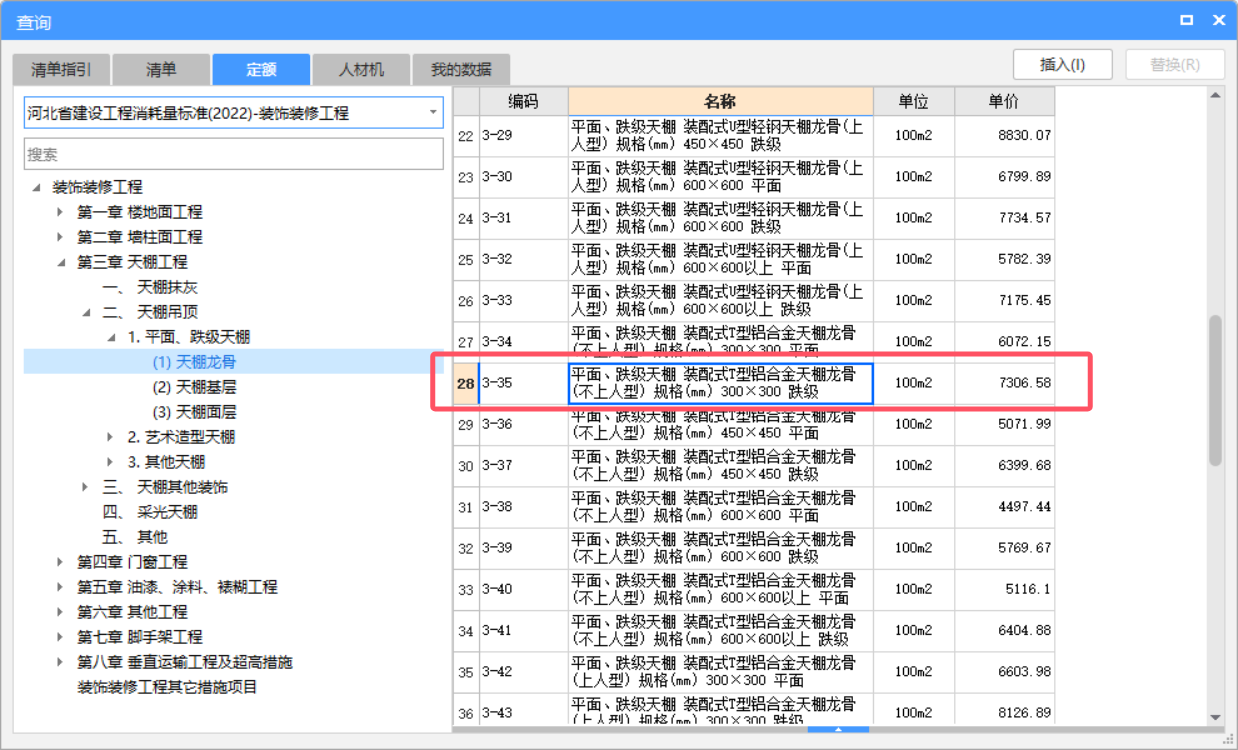Click the 编码 column header
This screenshot has height=750, width=1238.
pyautogui.click(x=523, y=101)
